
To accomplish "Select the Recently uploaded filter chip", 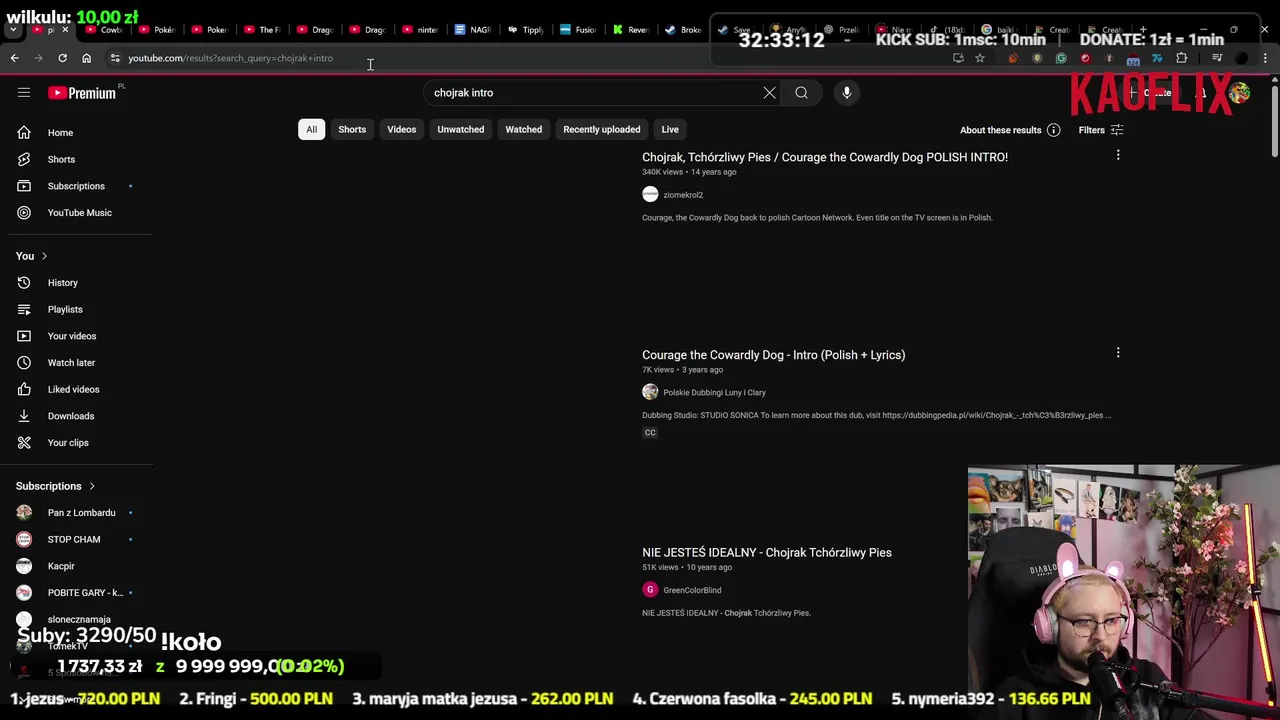I will pyautogui.click(x=601, y=129).
